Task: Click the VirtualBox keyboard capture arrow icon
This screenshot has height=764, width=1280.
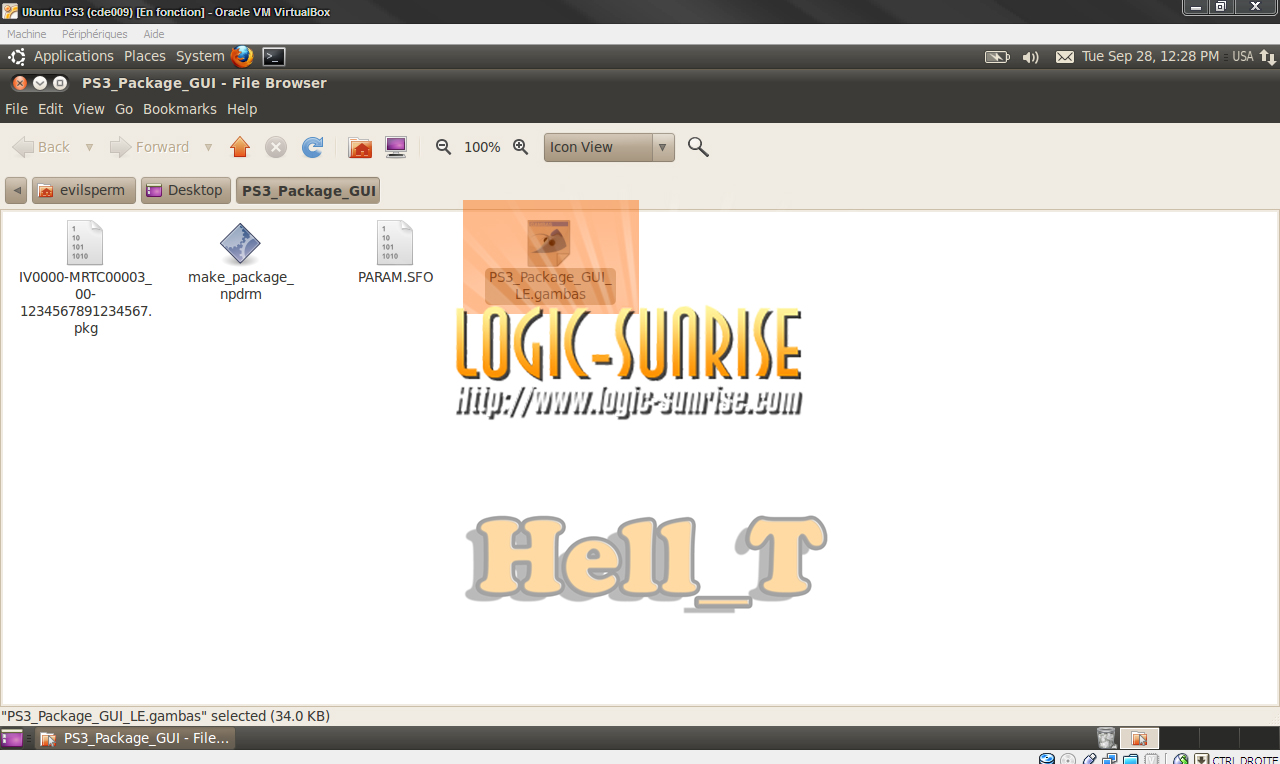Action: (1202, 758)
